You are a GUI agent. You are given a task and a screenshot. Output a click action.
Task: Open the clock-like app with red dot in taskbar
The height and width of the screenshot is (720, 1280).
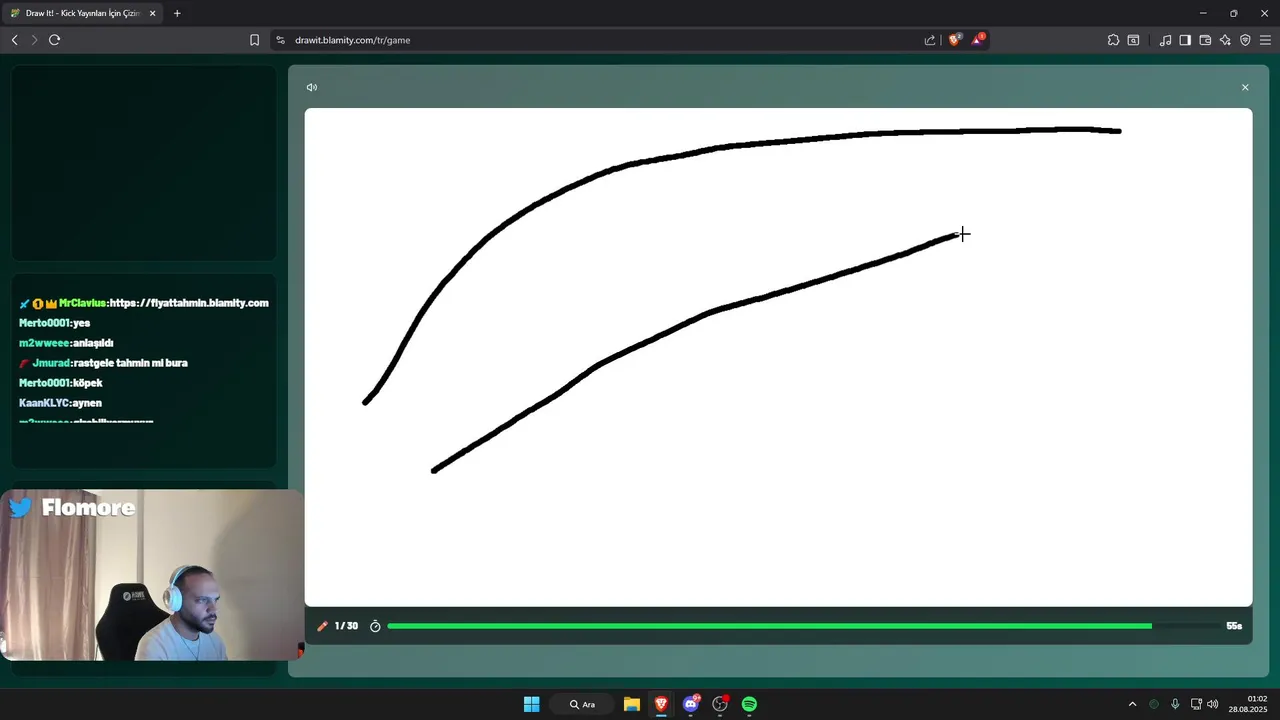click(720, 704)
